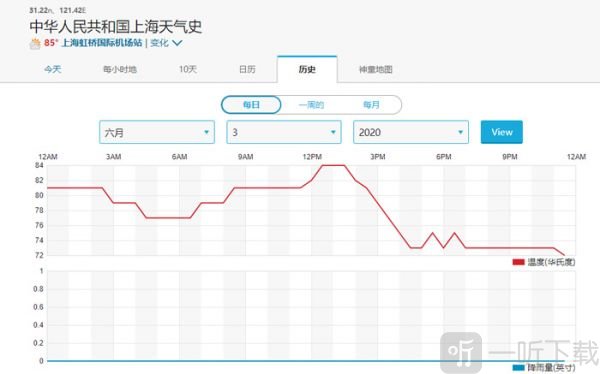Select the 每日 view toggle
Viewport: 600px width, 374px height.
(x=251, y=105)
